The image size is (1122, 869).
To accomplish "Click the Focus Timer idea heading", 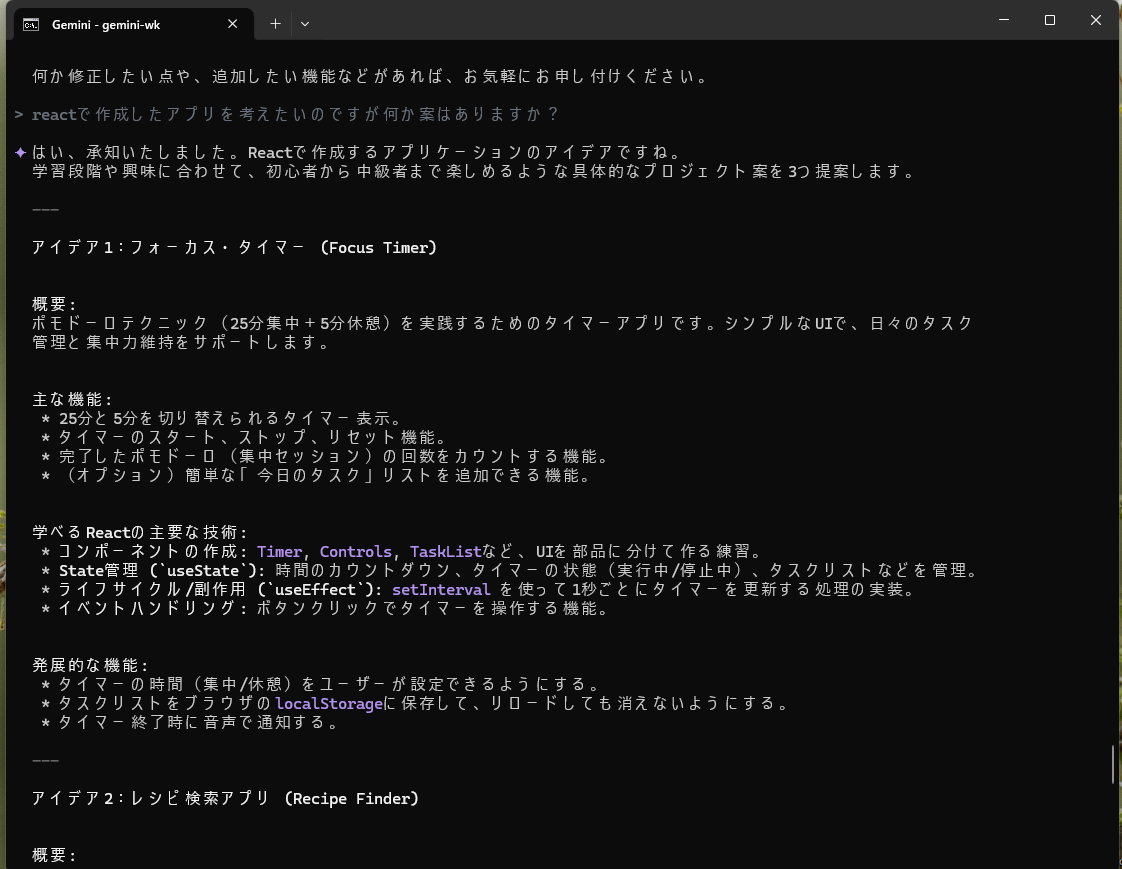I will coord(234,248).
